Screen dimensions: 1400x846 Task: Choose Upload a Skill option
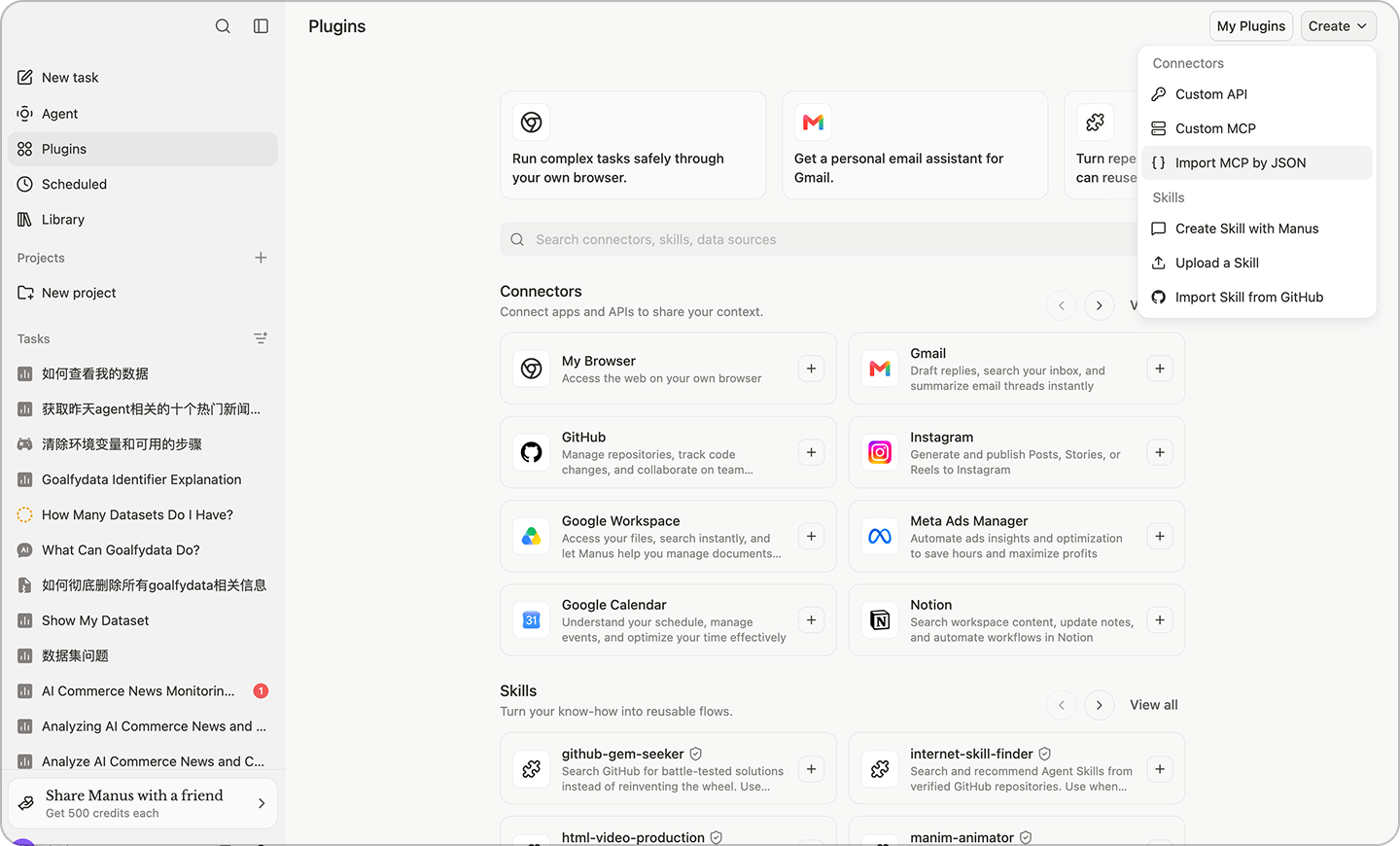coord(1257,263)
